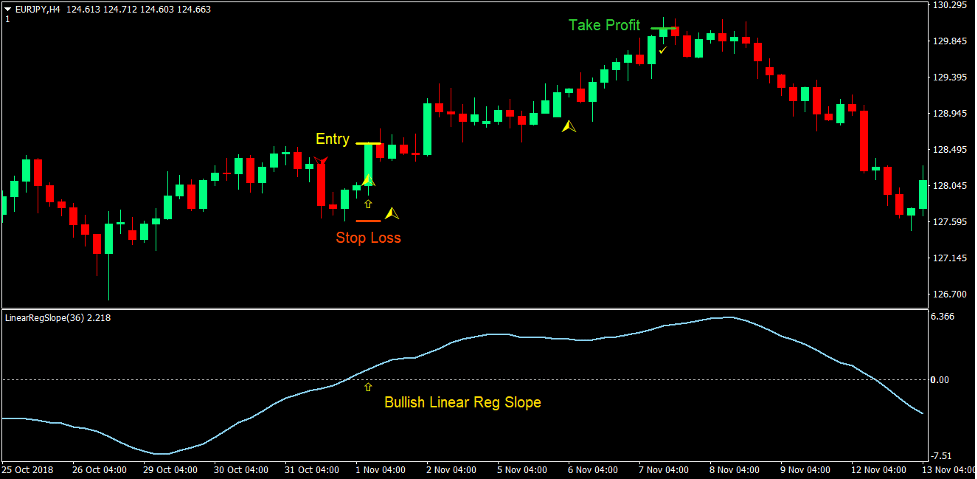Select the yellow Entry price line
977x479 pixels.
pos(367,144)
